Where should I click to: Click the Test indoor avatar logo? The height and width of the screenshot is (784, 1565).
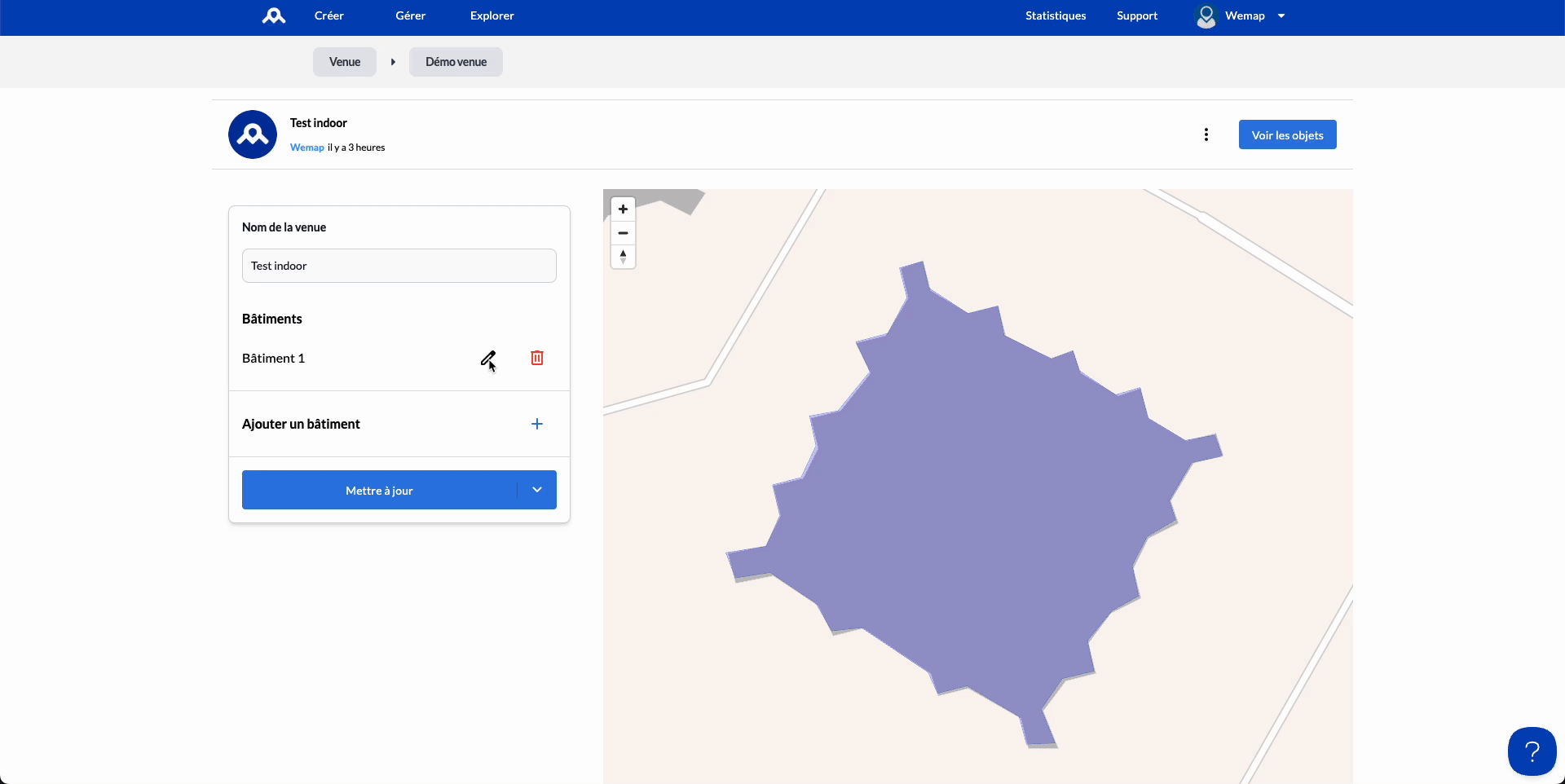pyautogui.click(x=253, y=134)
